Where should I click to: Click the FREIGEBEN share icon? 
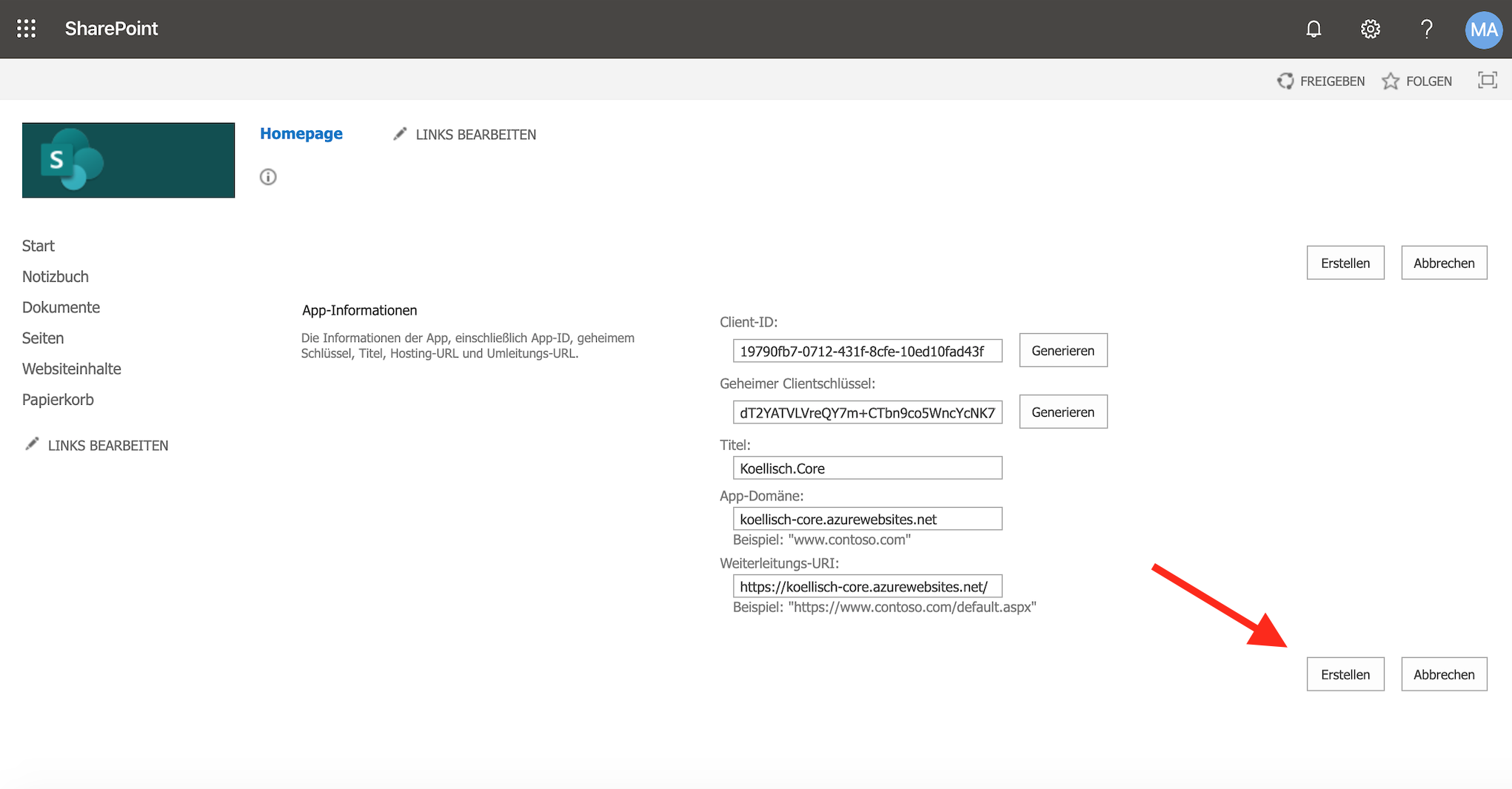pos(1285,81)
